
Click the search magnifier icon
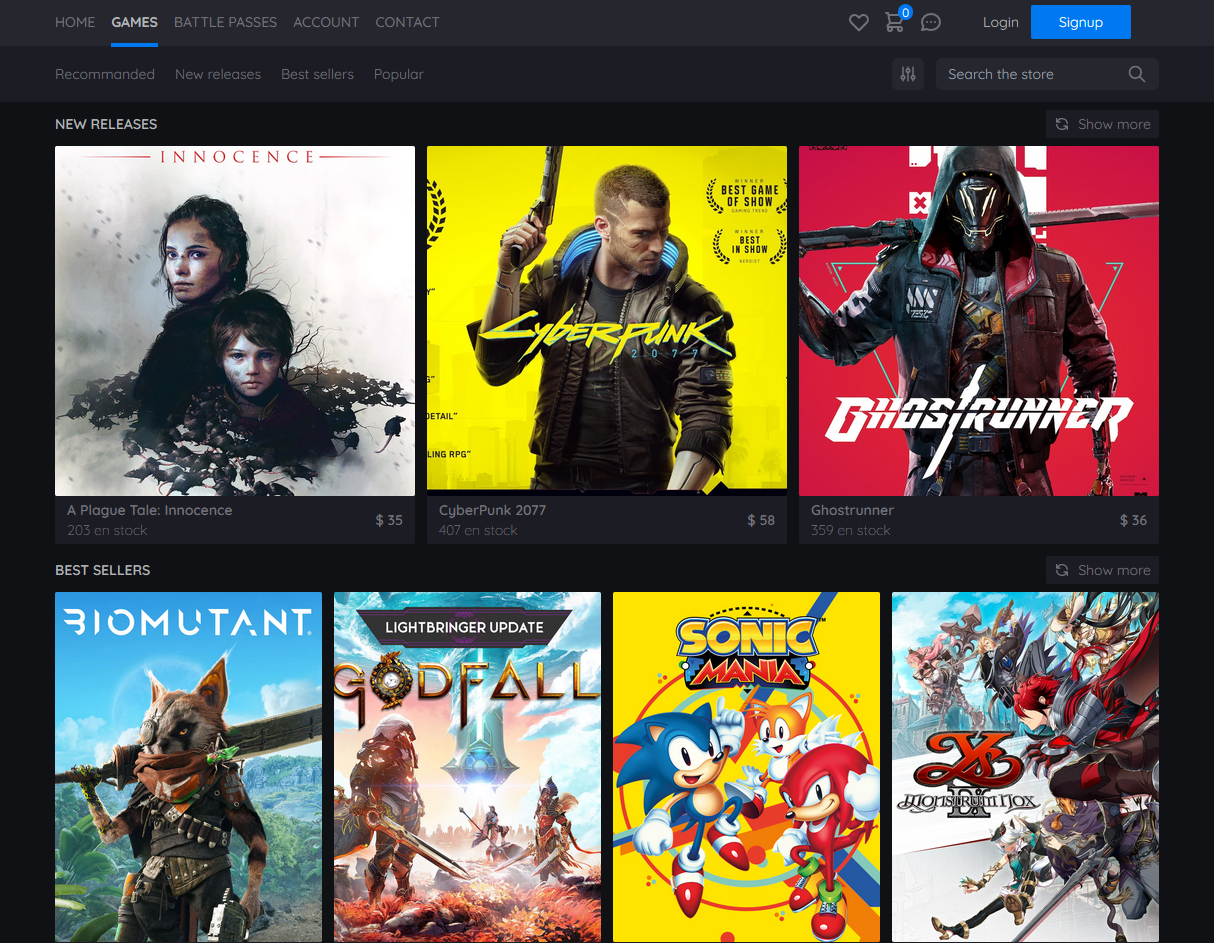(1137, 74)
